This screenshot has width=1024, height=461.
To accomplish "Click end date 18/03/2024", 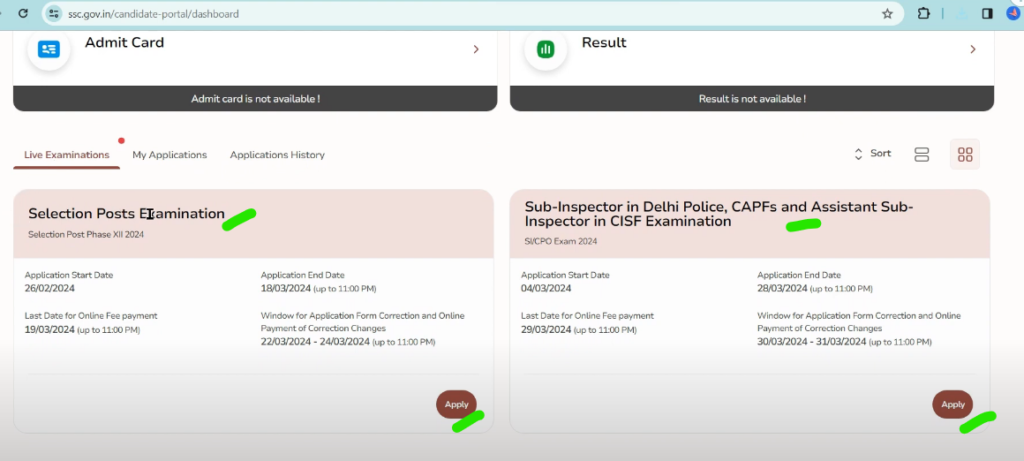I will coord(285,289).
